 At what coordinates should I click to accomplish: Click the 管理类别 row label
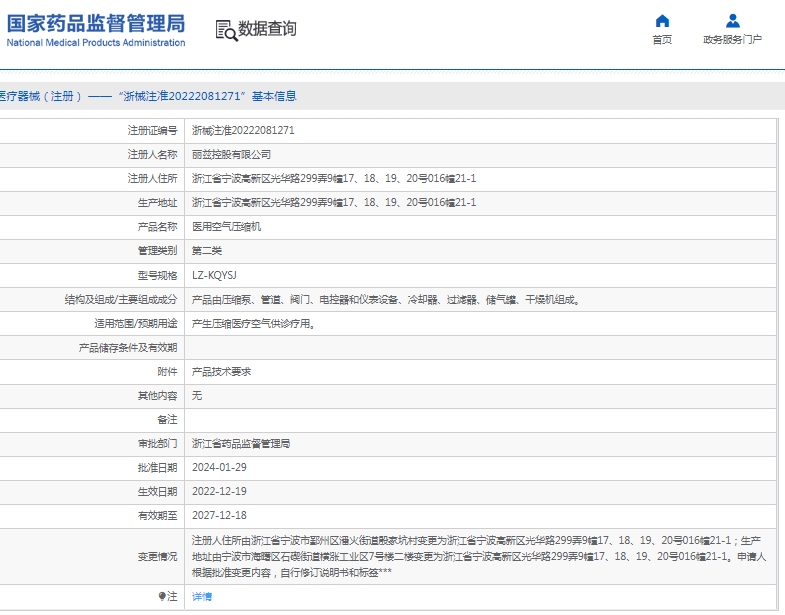pos(157,250)
